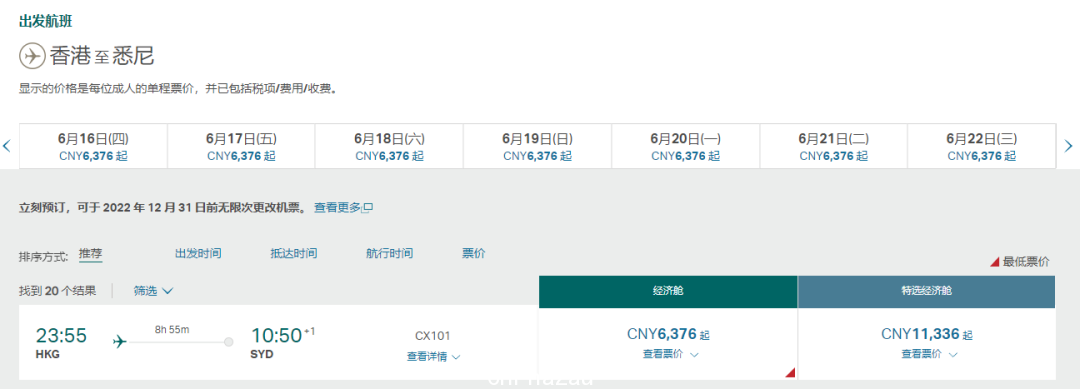This screenshot has height=389, width=1080.
Task: Select the 6月19日(日) date tab
Action: [x=537, y=146]
